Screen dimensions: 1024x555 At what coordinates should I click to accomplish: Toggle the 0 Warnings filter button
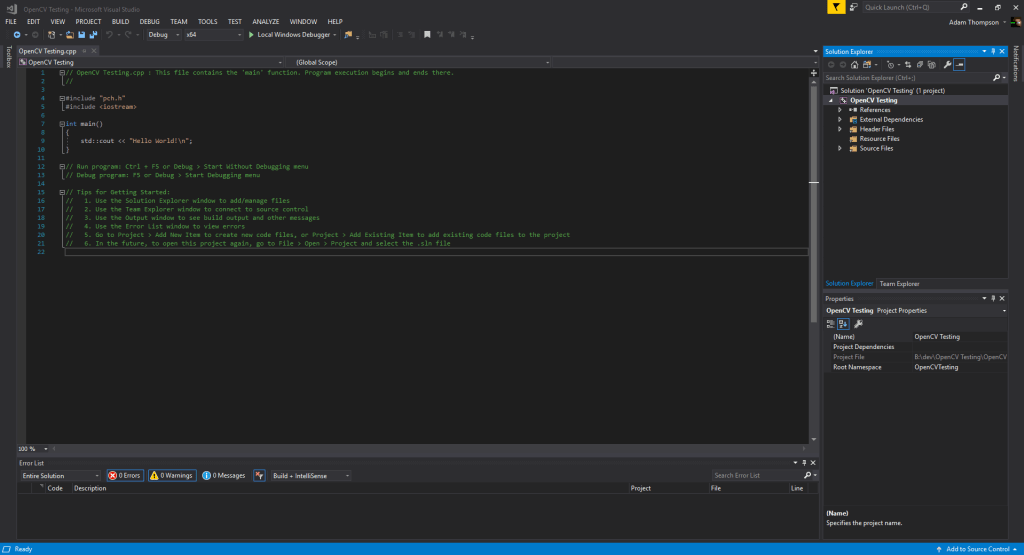[x=172, y=475]
